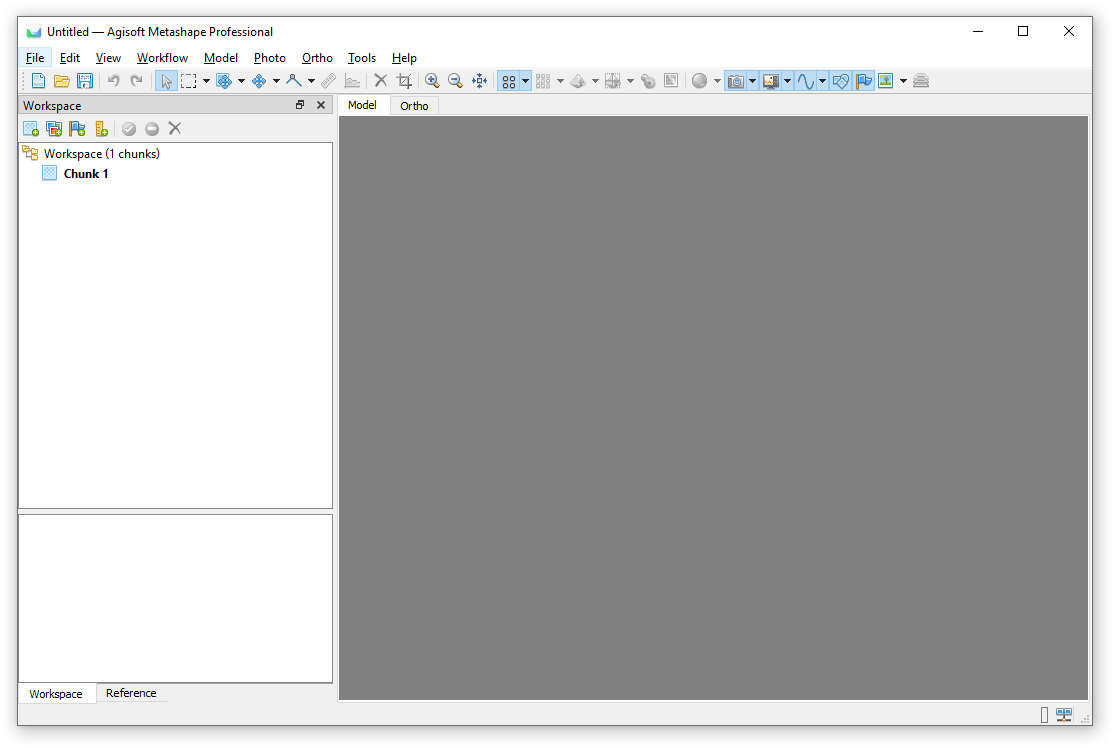Toggle the Show Cameras button

point(735,81)
